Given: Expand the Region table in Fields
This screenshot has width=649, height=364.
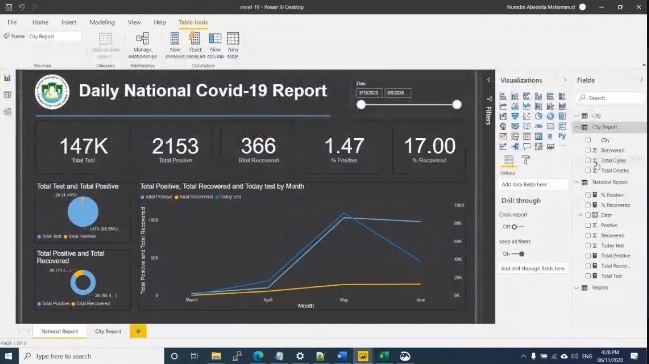Looking at the screenshot, I should (577, 288).
